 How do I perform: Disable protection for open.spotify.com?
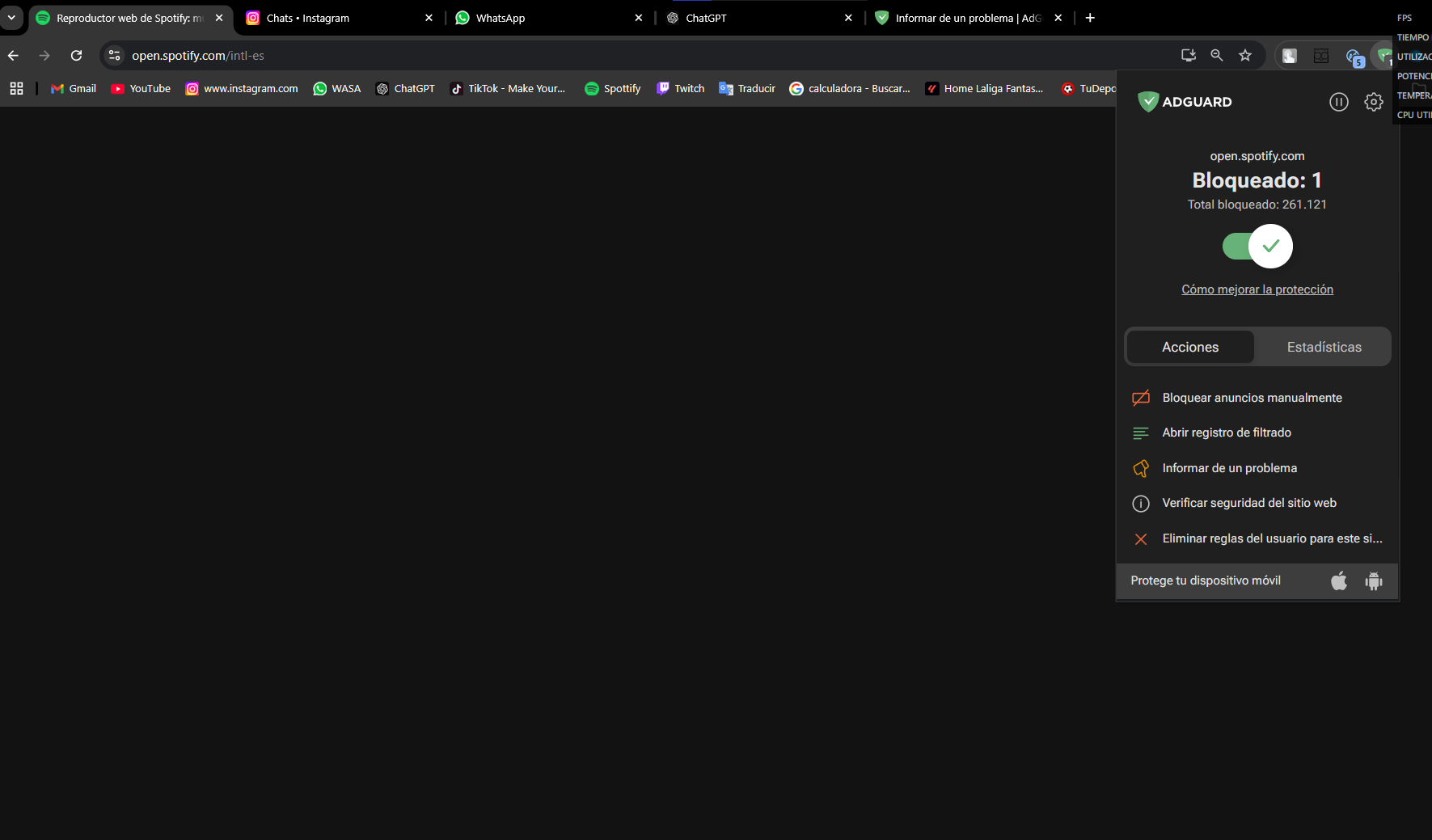click(x=1257, y=246)
